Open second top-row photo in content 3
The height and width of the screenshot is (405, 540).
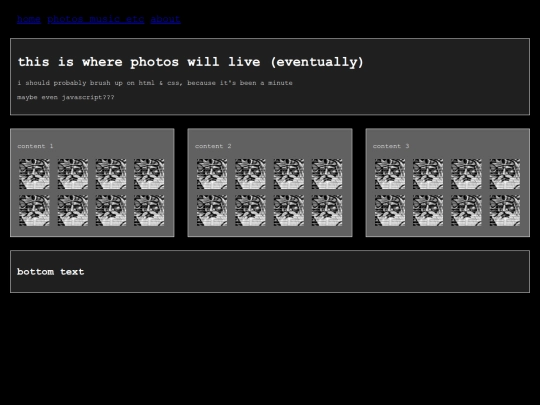(x=428, y=174)
